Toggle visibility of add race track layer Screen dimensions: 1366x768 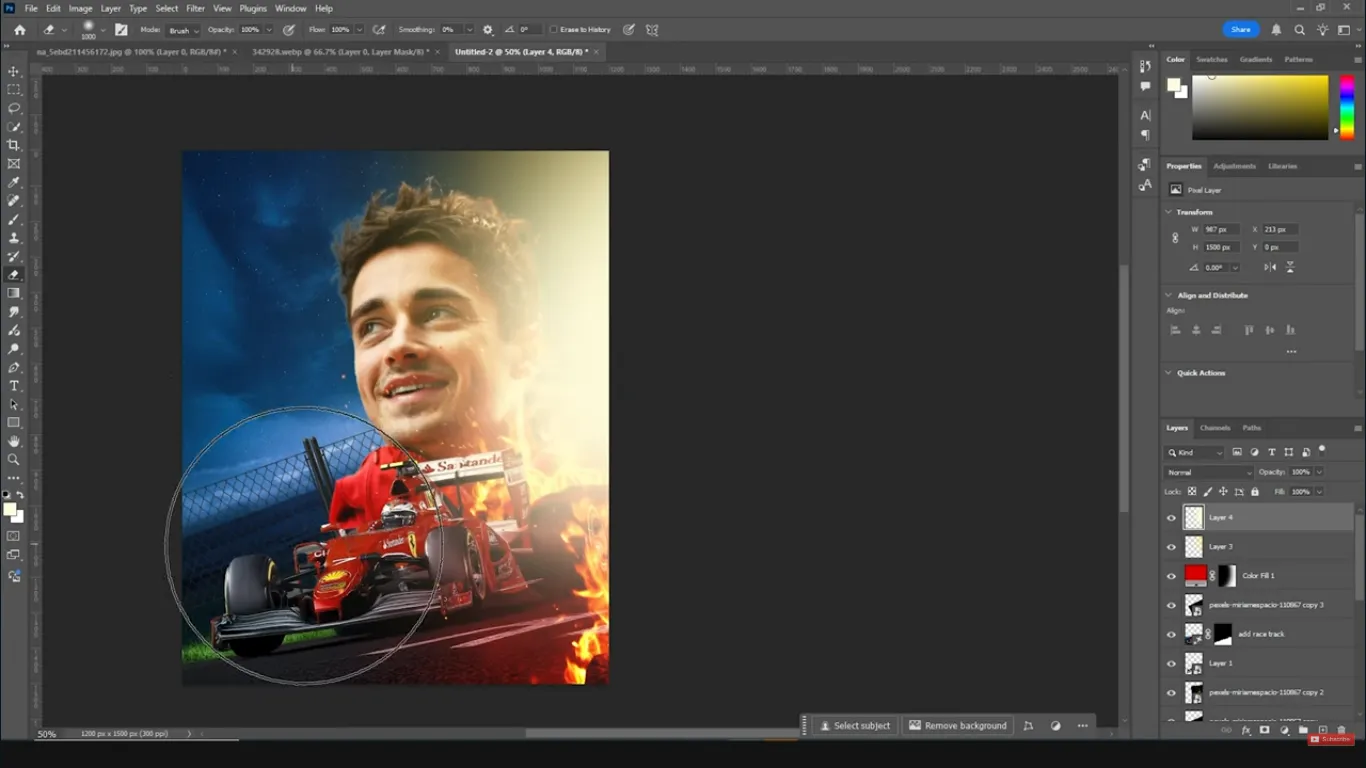click(1172, 634)
